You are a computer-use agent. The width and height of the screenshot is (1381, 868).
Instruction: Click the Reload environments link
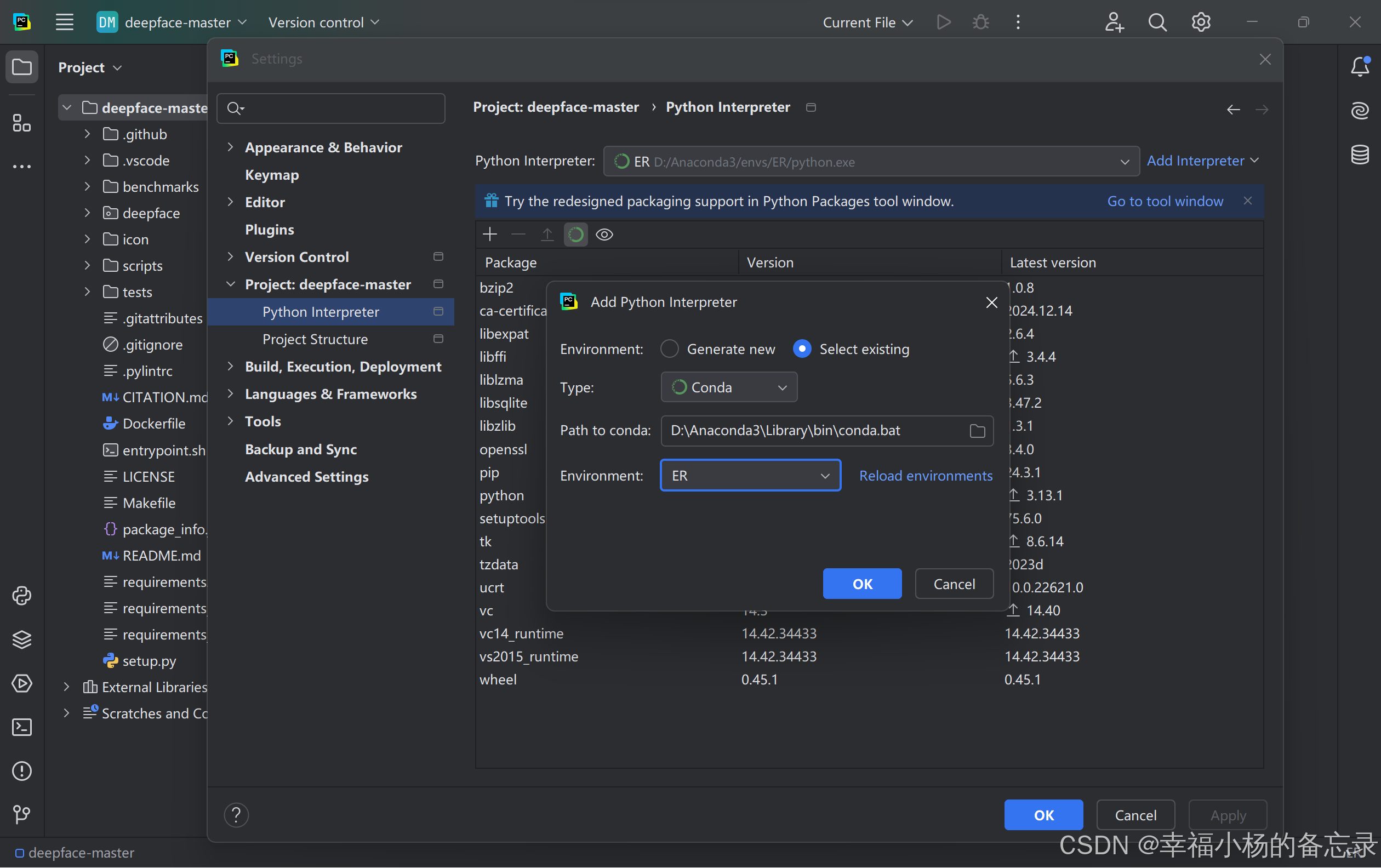925,475
